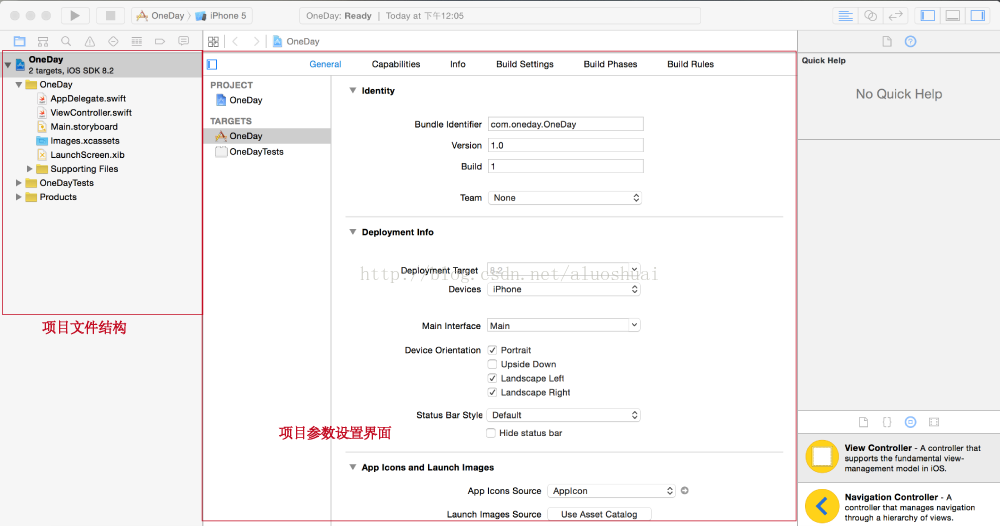Select the OneDay scheme in toolbar

(x=161, y=15)
